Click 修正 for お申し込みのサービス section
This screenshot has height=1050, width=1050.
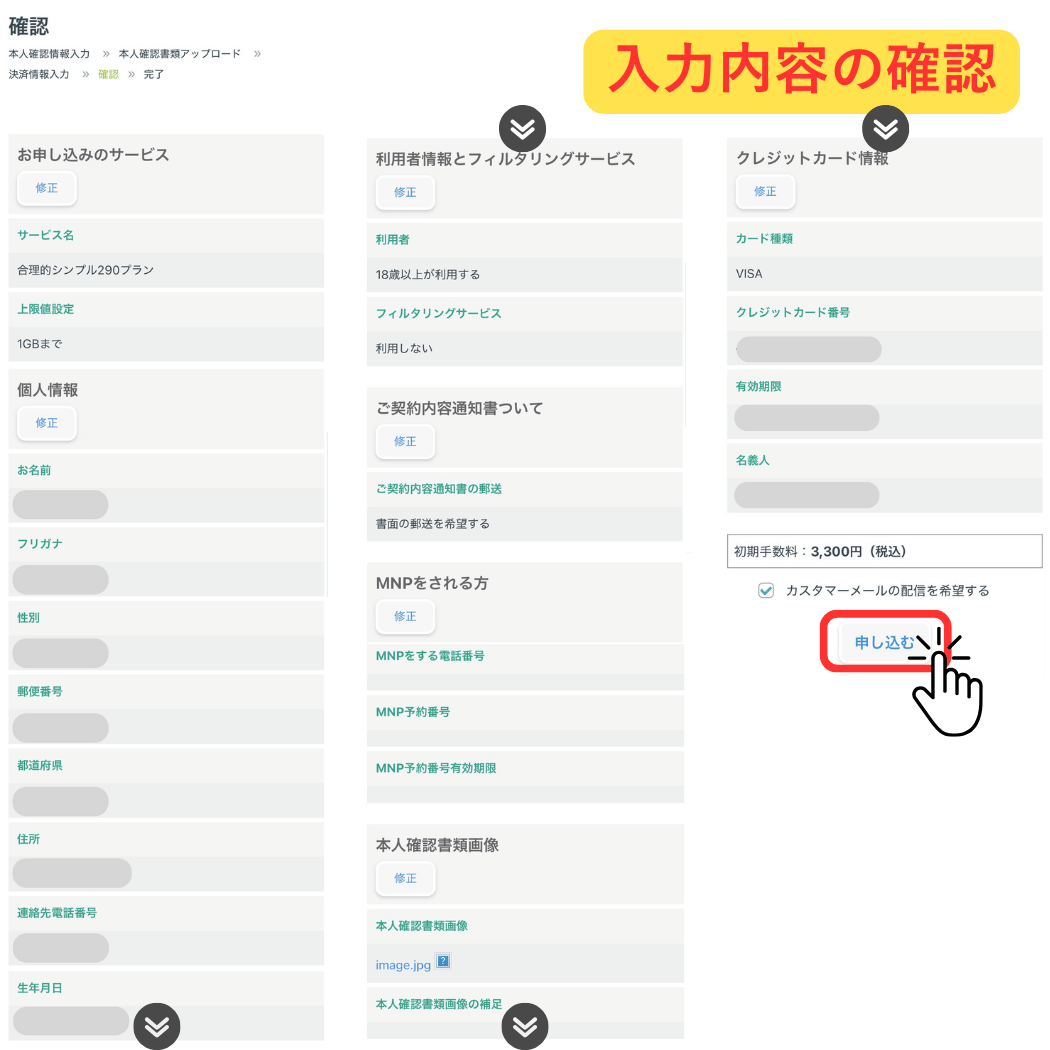point(46,188)
